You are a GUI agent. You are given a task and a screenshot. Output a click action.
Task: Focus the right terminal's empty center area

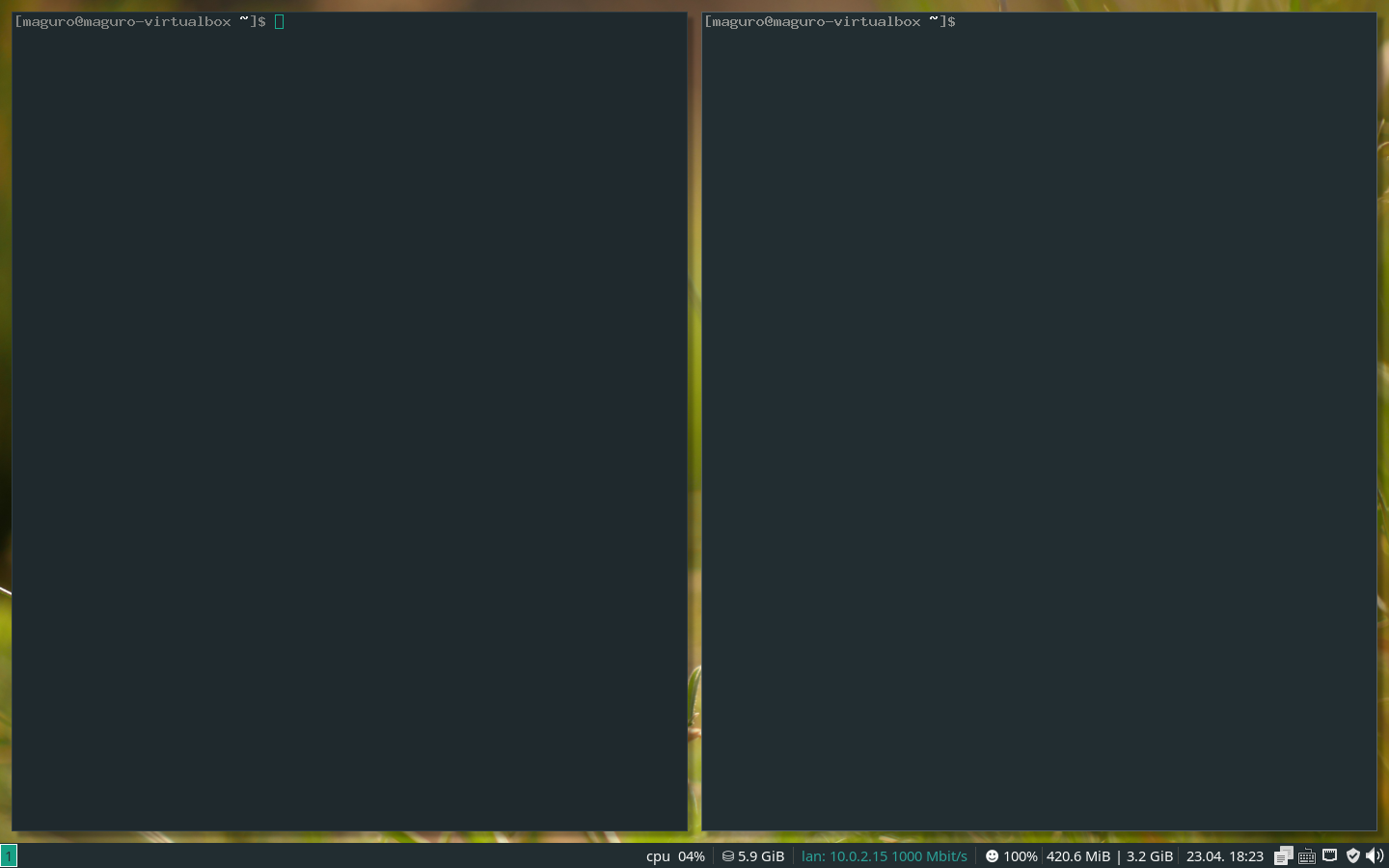1039,424
